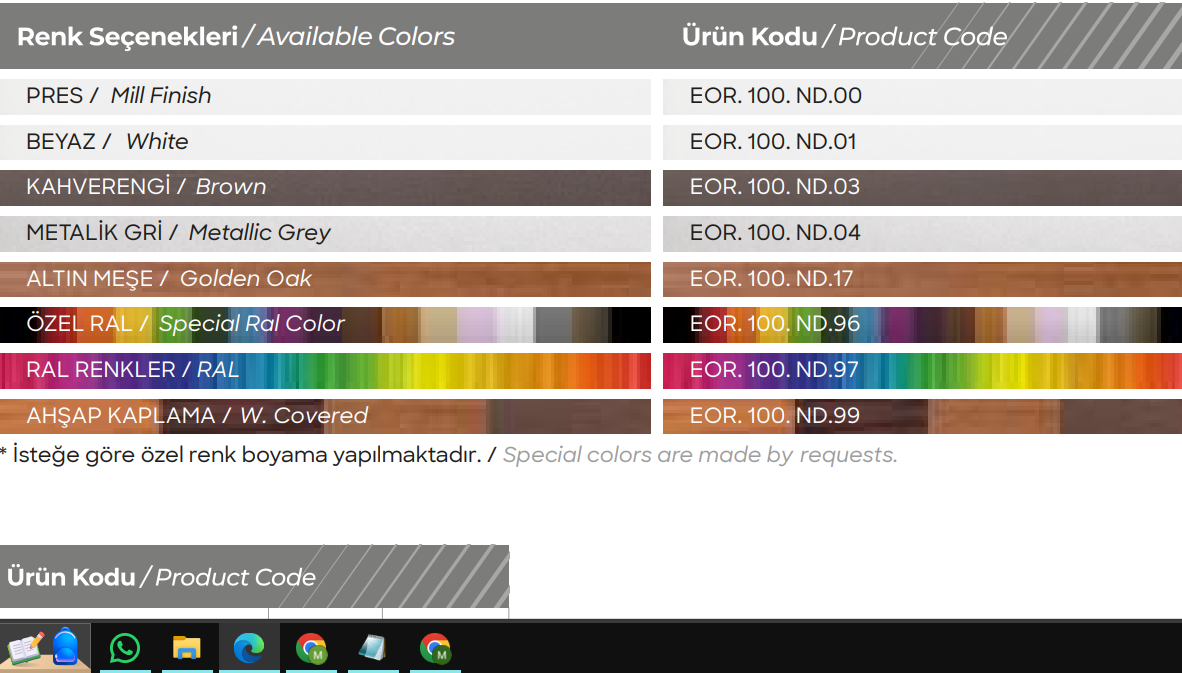Click product code EOR. 100. ND.00

pyautogui.click(x=775, y=96)
